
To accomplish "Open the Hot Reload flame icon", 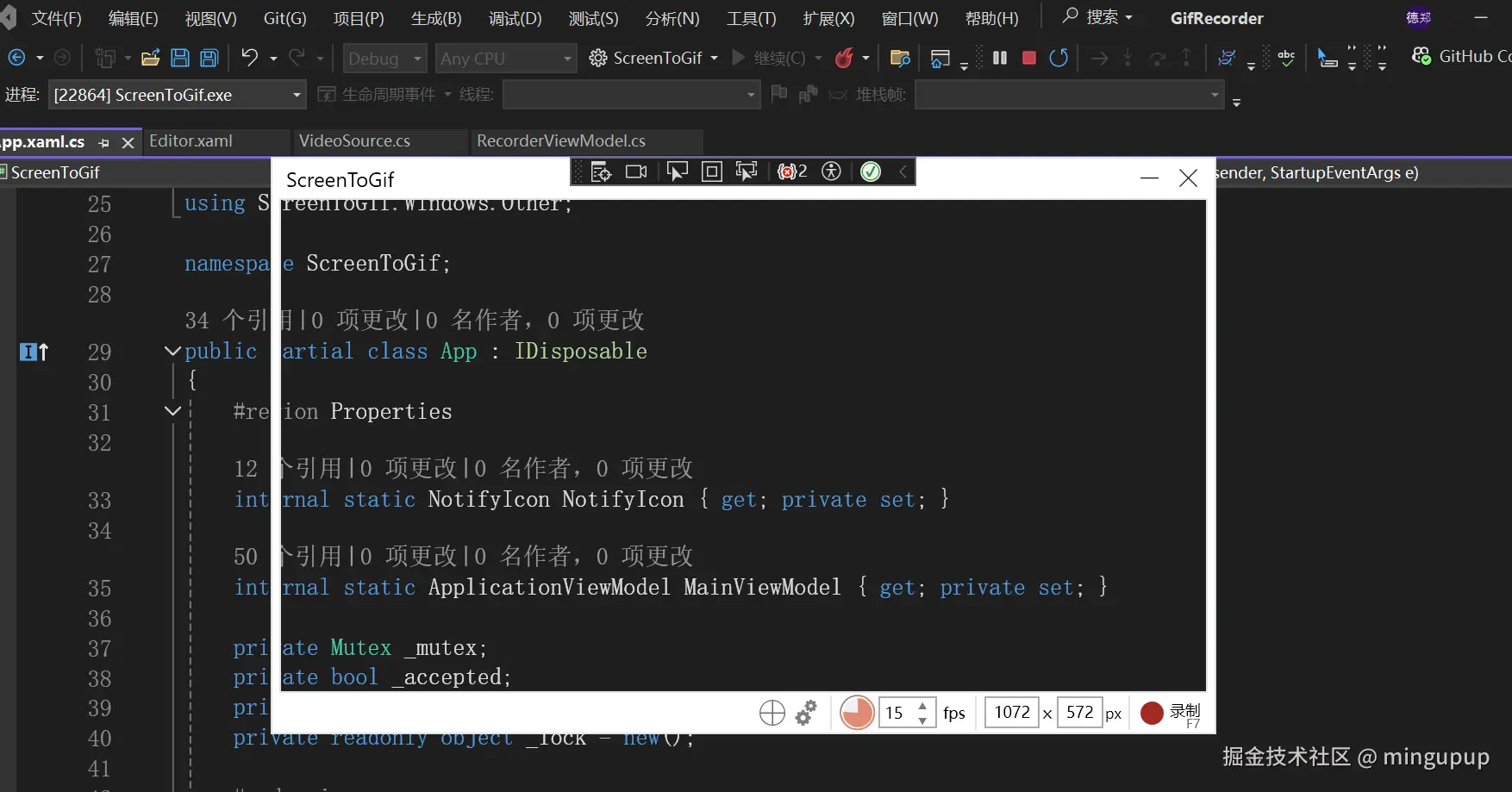I will 844,58.
